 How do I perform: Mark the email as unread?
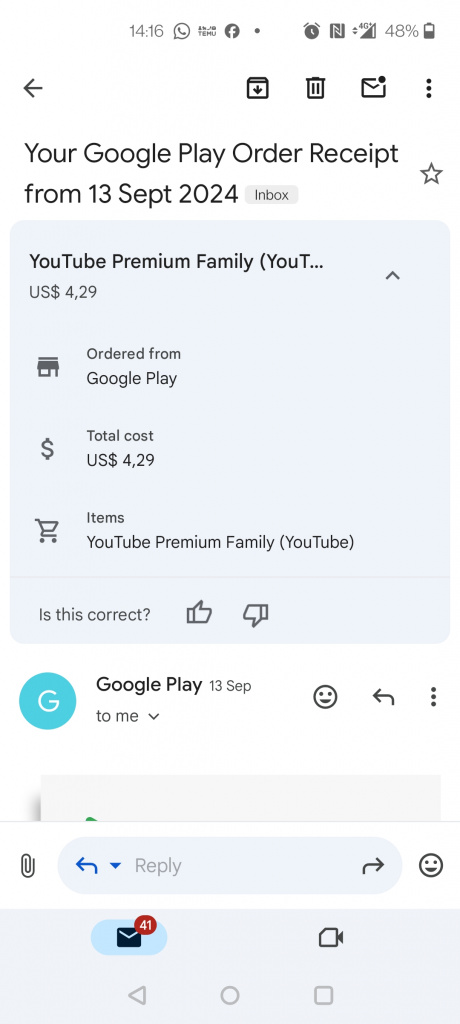374,87
